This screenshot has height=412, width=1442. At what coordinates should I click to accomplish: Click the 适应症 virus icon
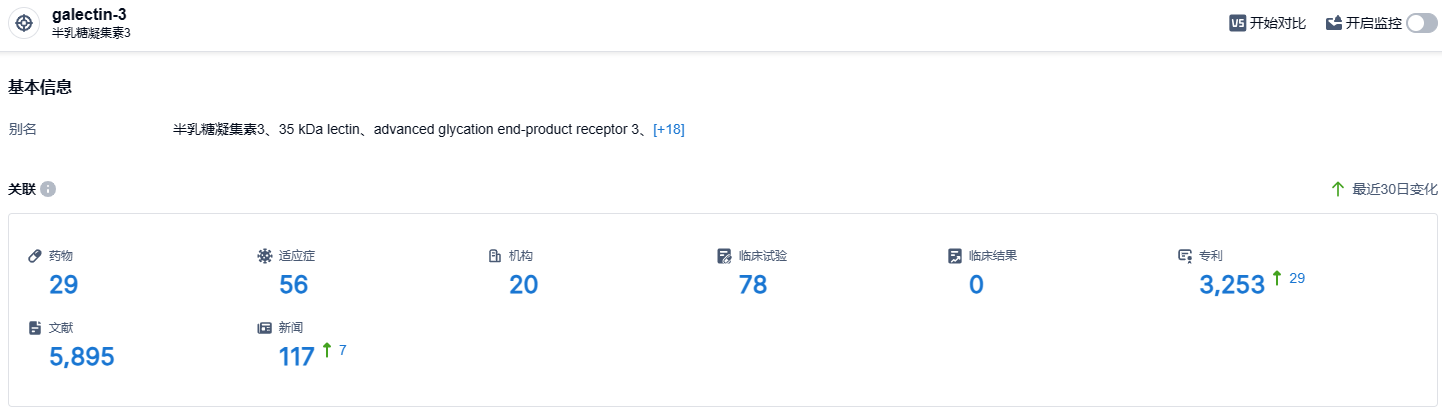(265, 256)
